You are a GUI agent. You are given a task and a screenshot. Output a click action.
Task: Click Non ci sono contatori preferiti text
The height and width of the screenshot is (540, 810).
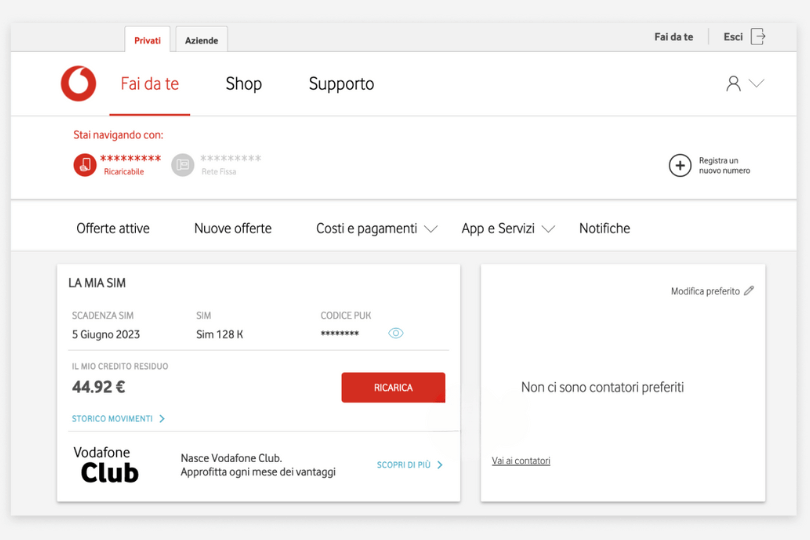(602, 387)
